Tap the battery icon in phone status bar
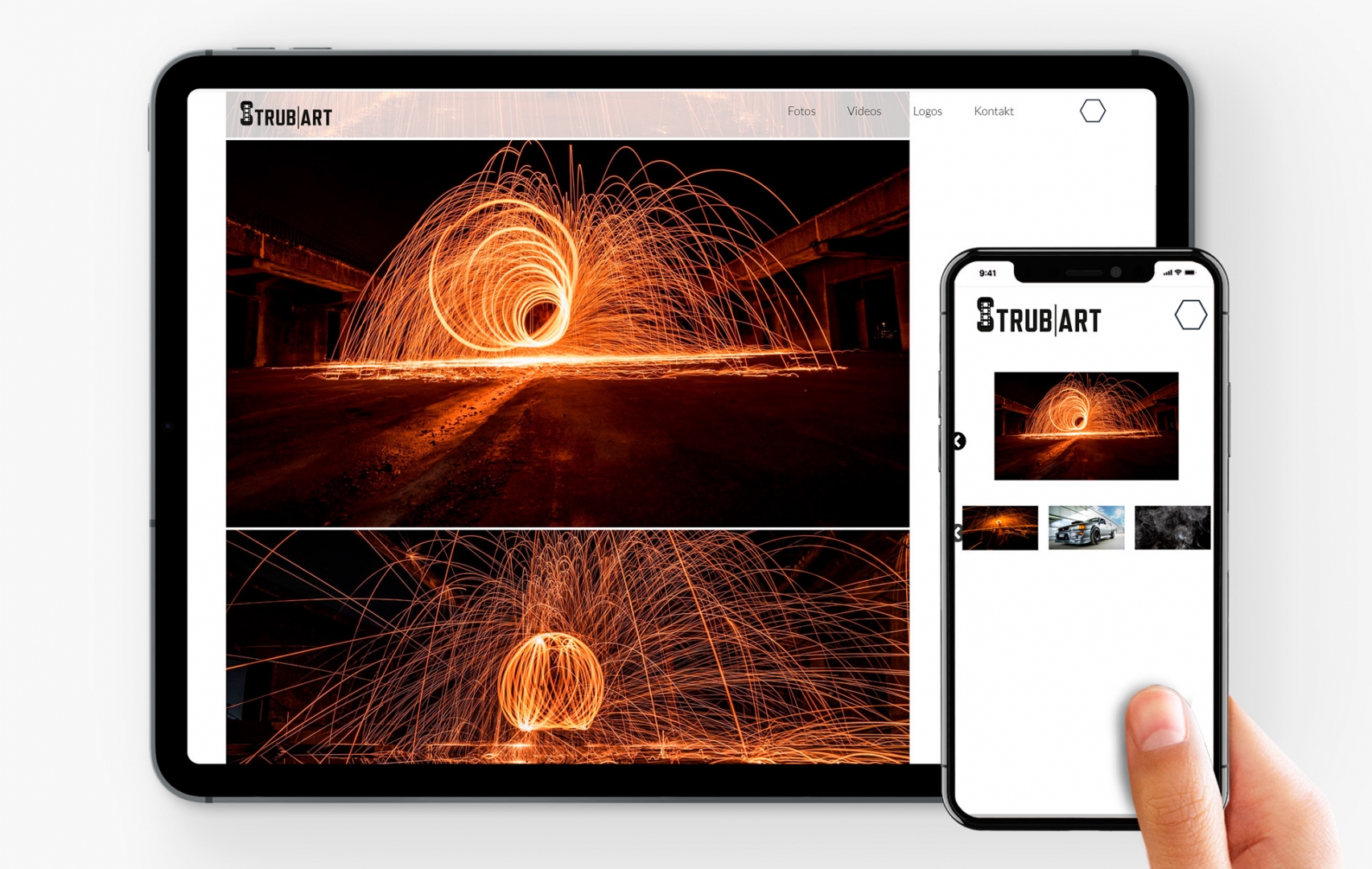The width and height of the screenshot is (1372, 869). [x=1190, y=273]
